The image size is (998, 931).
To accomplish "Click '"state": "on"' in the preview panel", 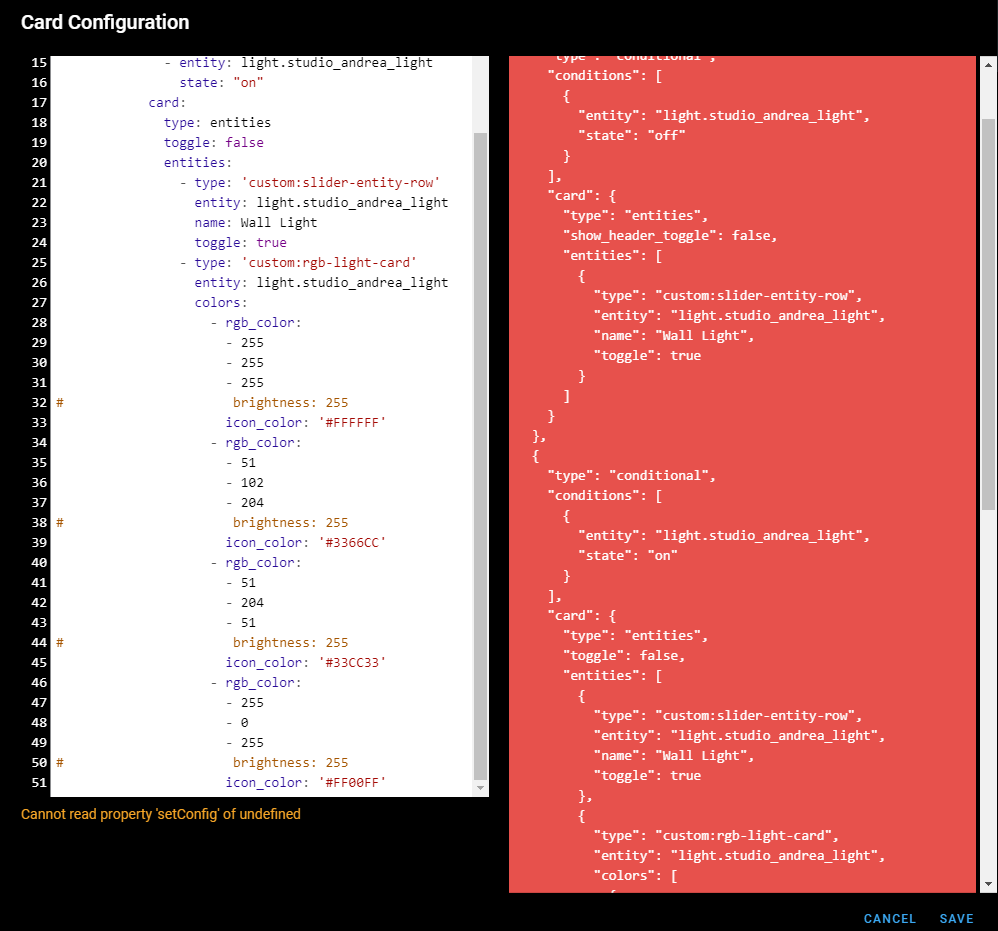I will [x=628, y=556].
